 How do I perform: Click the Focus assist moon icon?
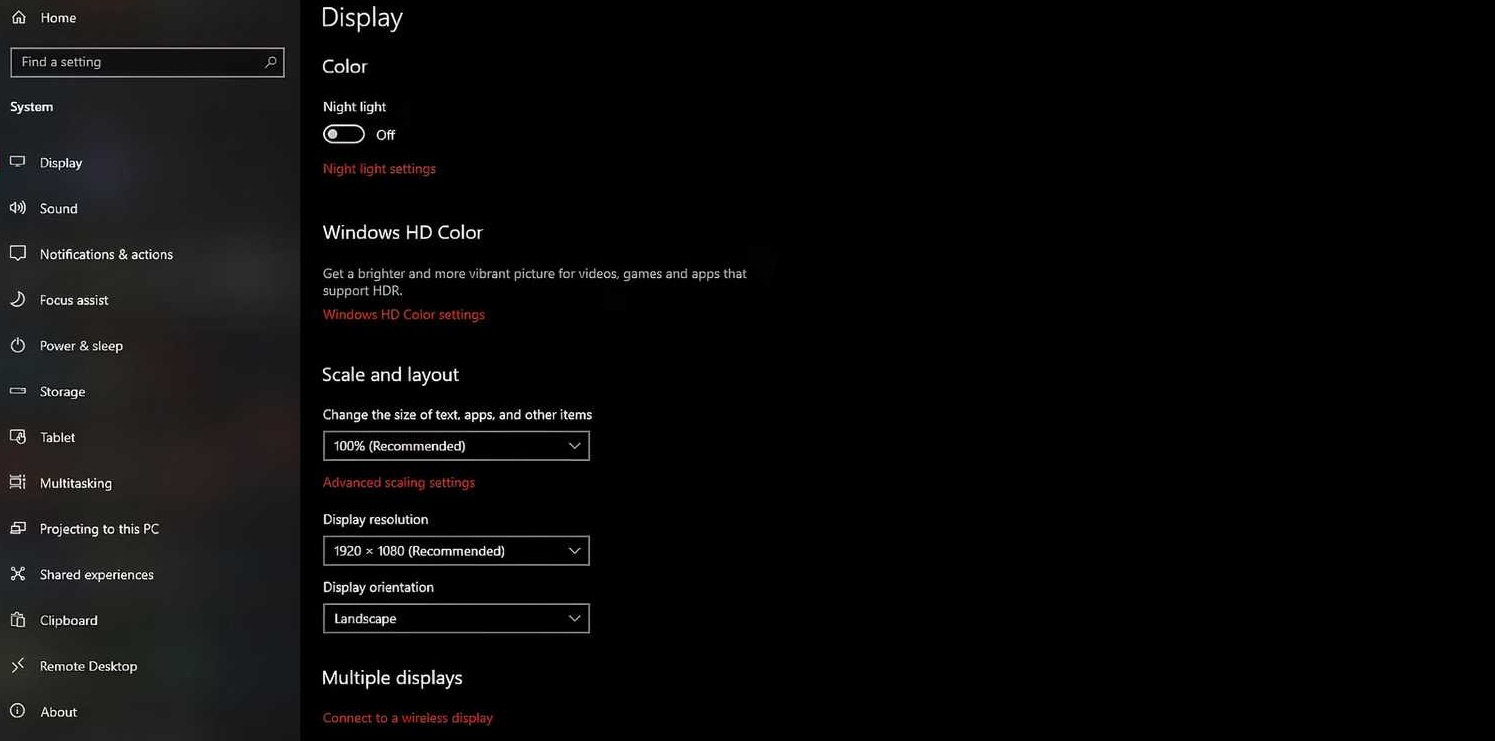(18, 300)
